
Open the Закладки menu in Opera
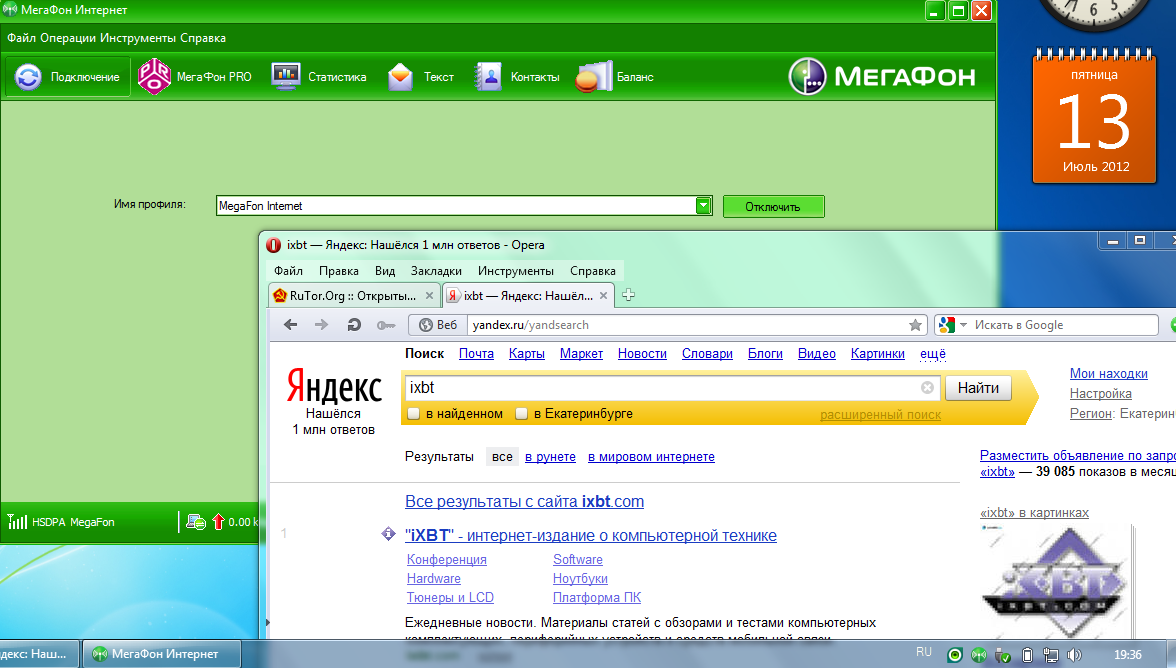pyautogui.click(x=436, y=271)
